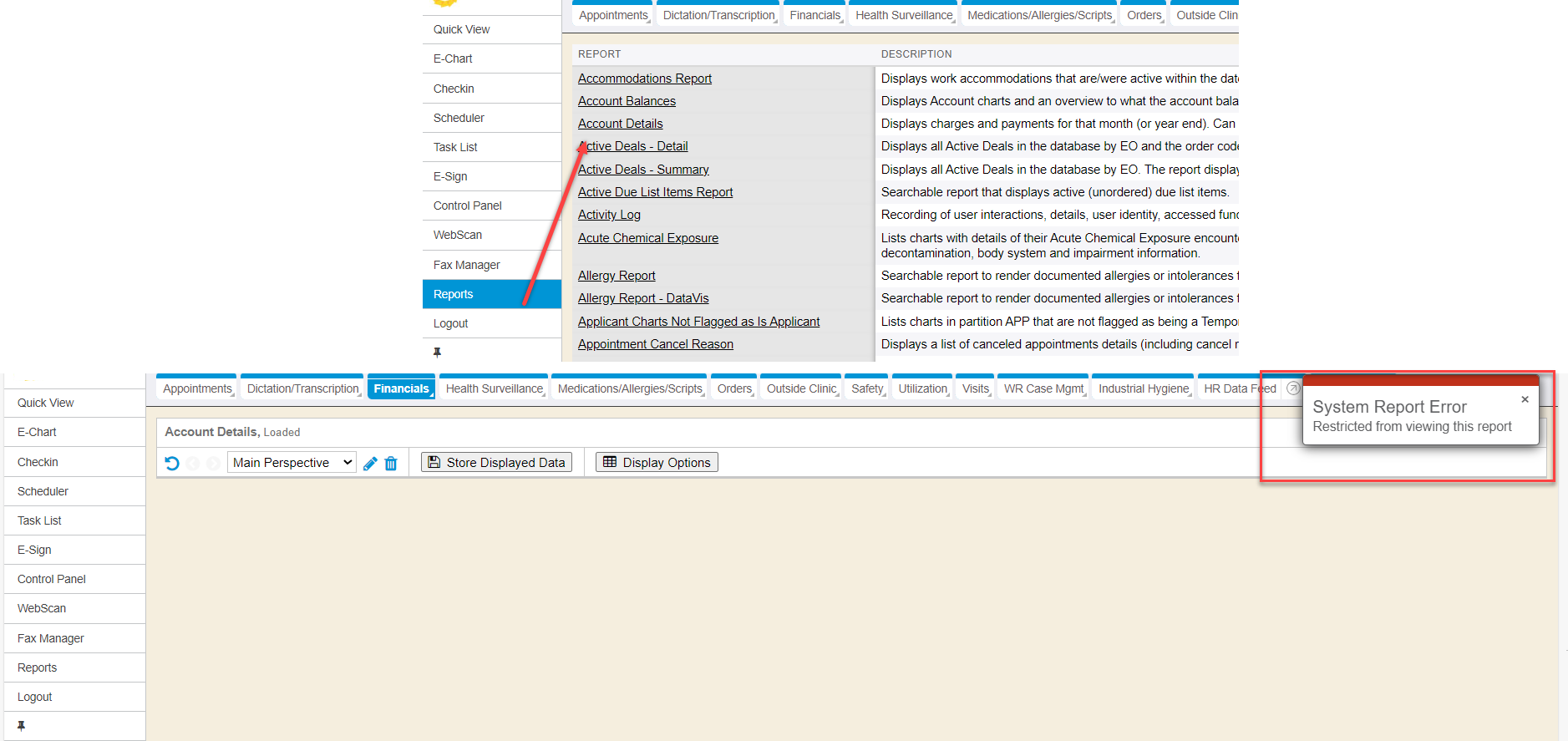Screen dimensions: 1568x741
Task: Click the Store Displayed Data button
Action: 496,463
